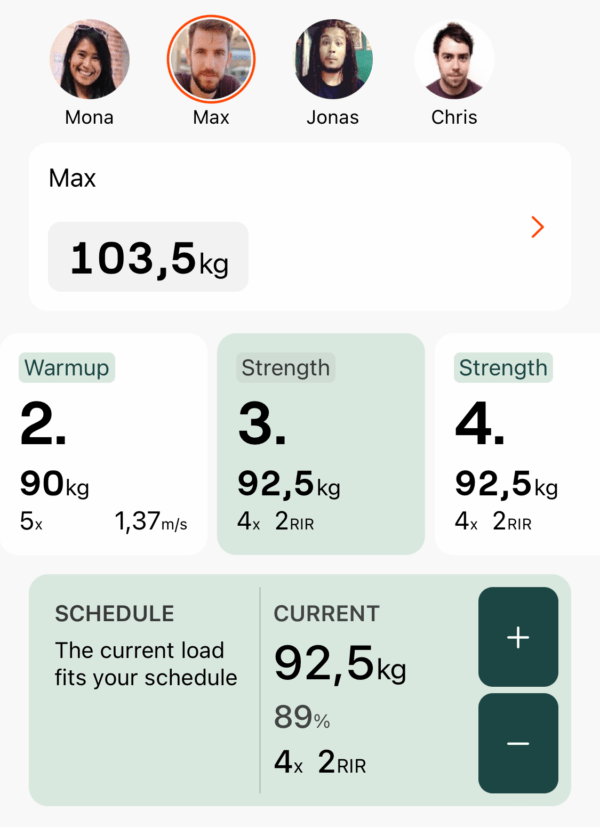Select Chris's profile picture
Image resolution: width=600 pixels, height=827 pixels.
454,58
